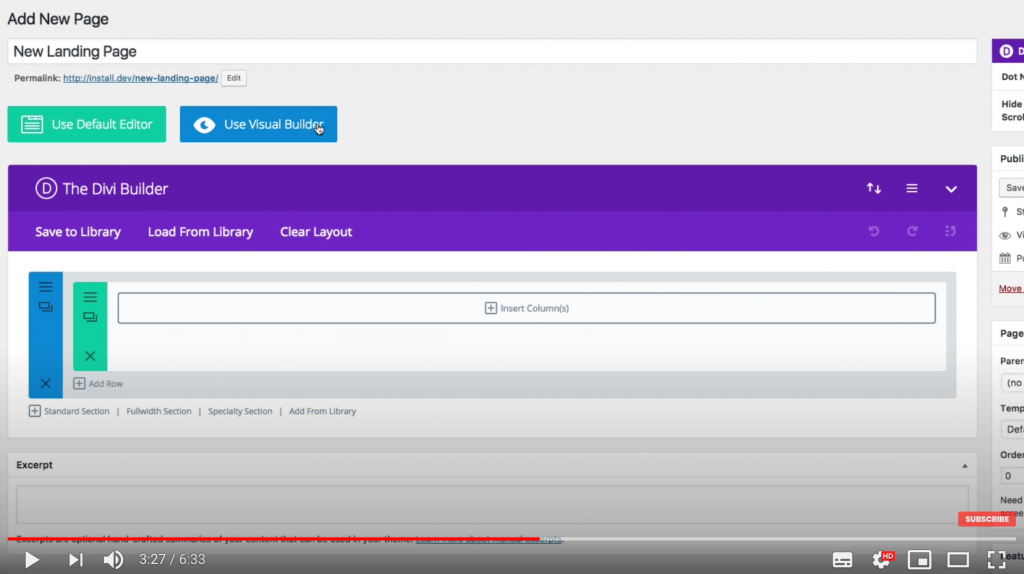The height and width of the screenshot is (574, 1024).
Task: Collapse The Divi Builder panel chevron
Action: [951, 189]
